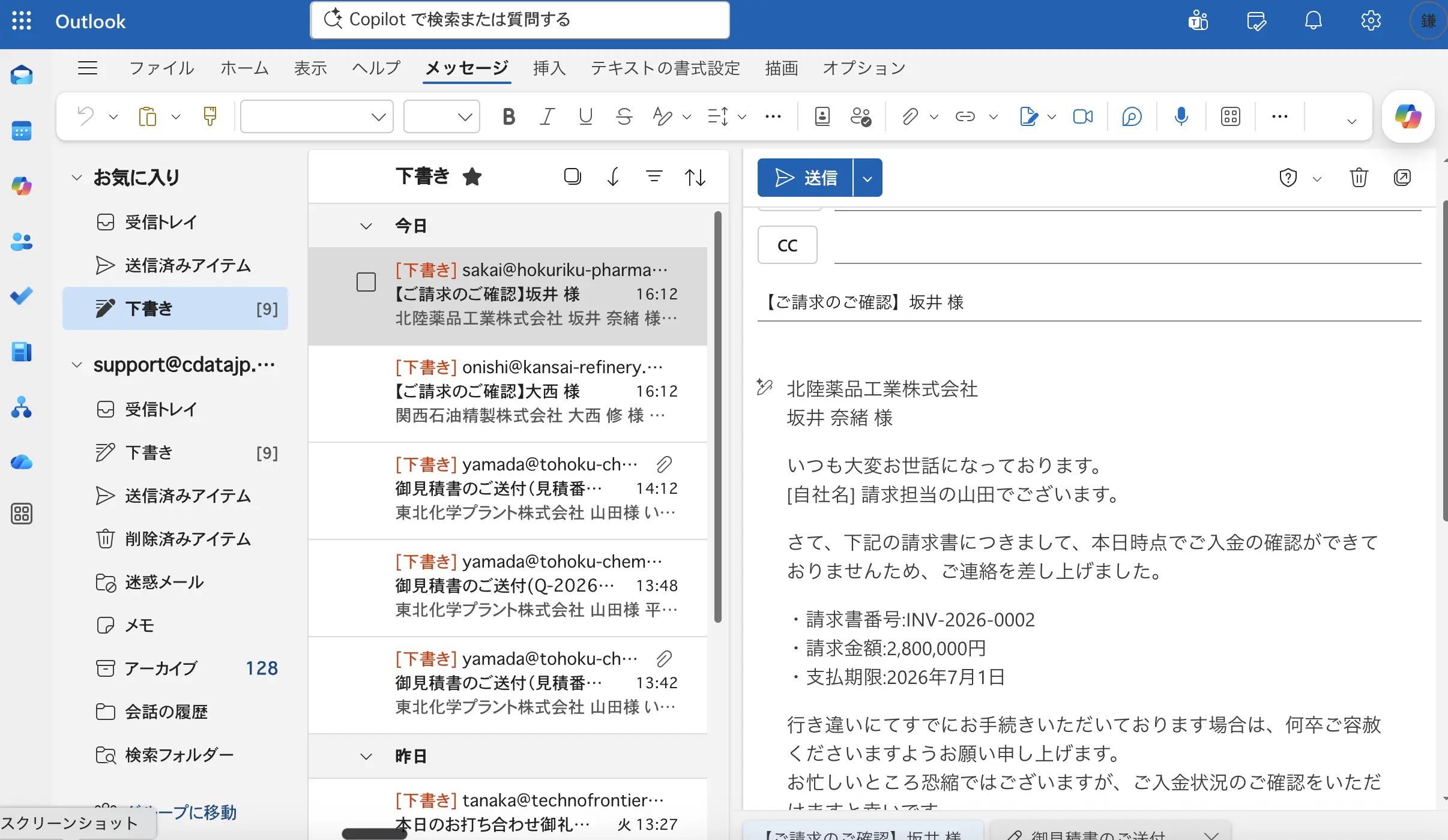The image size is (1448, 840).
Task: Click the apps add-in grid icon
Action: [1231, 116]
